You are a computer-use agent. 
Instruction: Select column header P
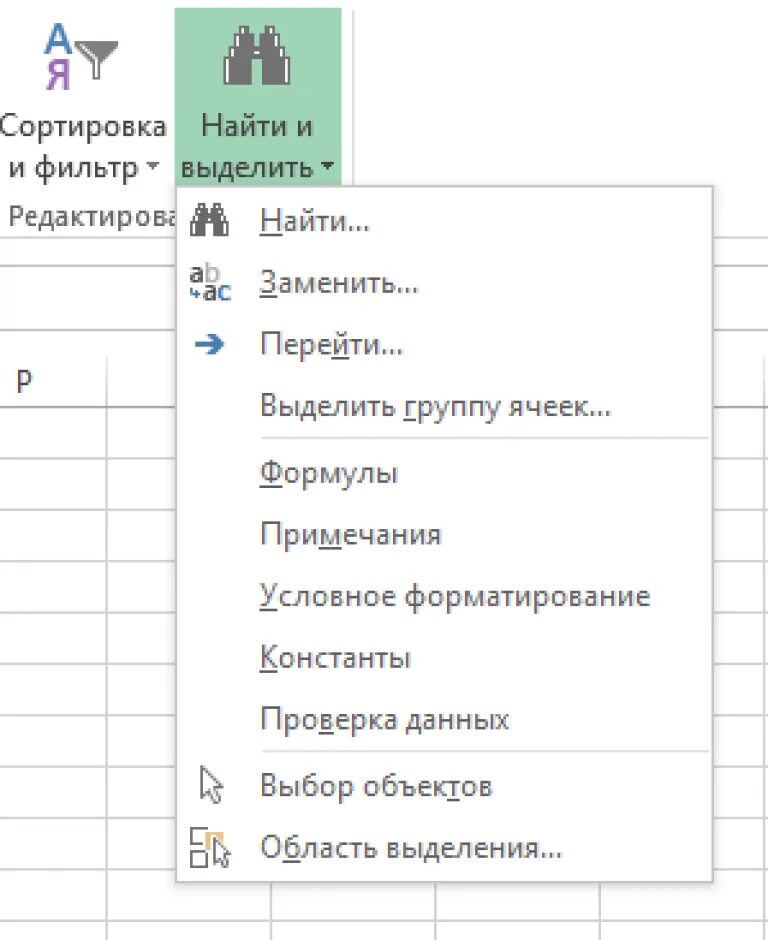pyautogui.click(x=24, y=381)
